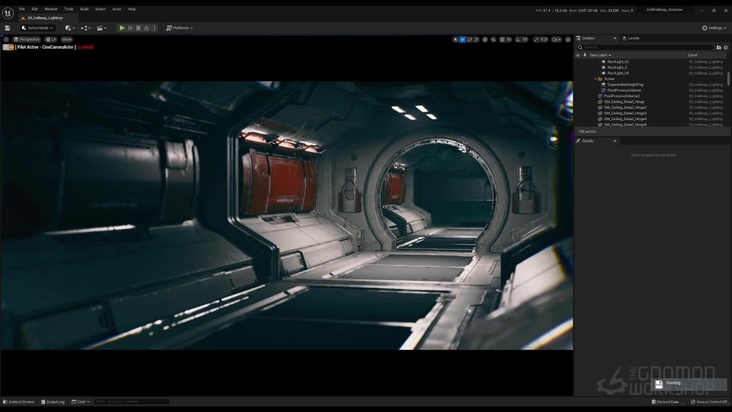The height and width of the screenshot is (412, 732).
Task: Open the Platforms dropdown
Action: [x=179, y=28]
